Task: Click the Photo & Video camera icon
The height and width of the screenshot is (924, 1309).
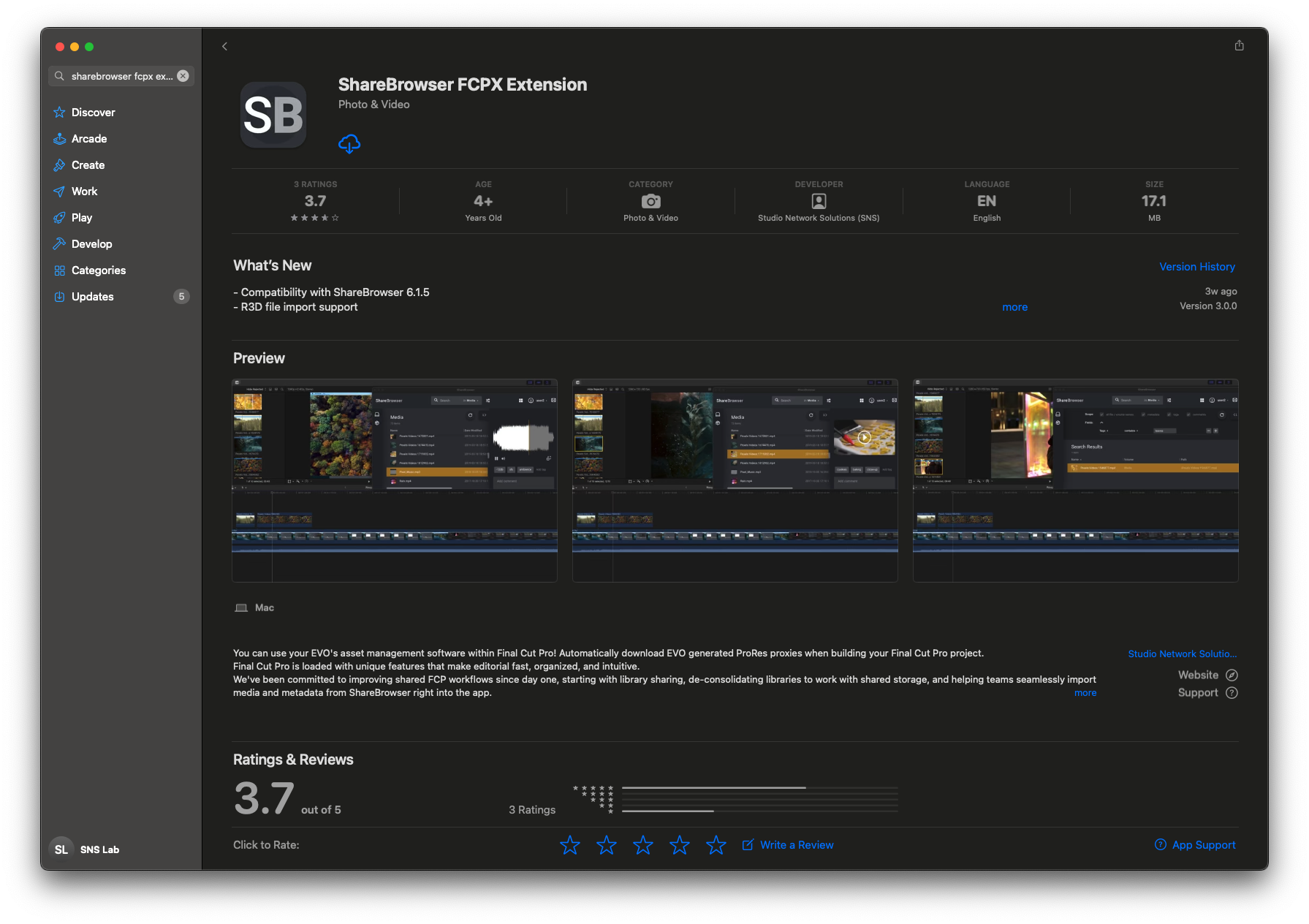Action: 650,201
